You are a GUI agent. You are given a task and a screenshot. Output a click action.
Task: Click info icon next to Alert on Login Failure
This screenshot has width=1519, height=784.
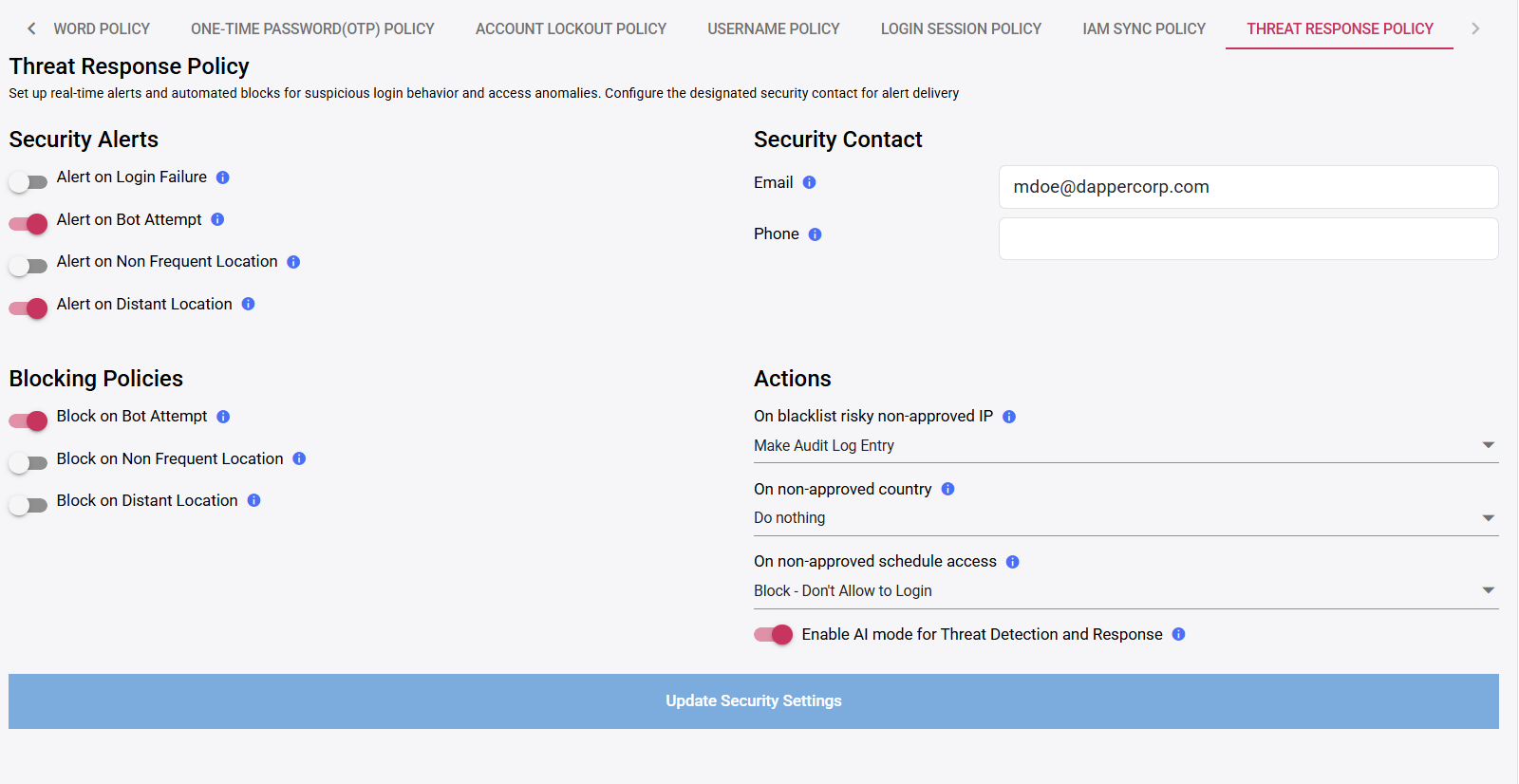tap(223, 177)
